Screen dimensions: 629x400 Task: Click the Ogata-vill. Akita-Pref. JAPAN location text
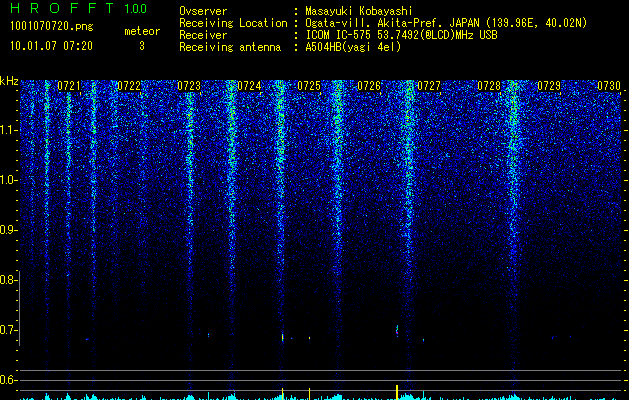[446, 23]
